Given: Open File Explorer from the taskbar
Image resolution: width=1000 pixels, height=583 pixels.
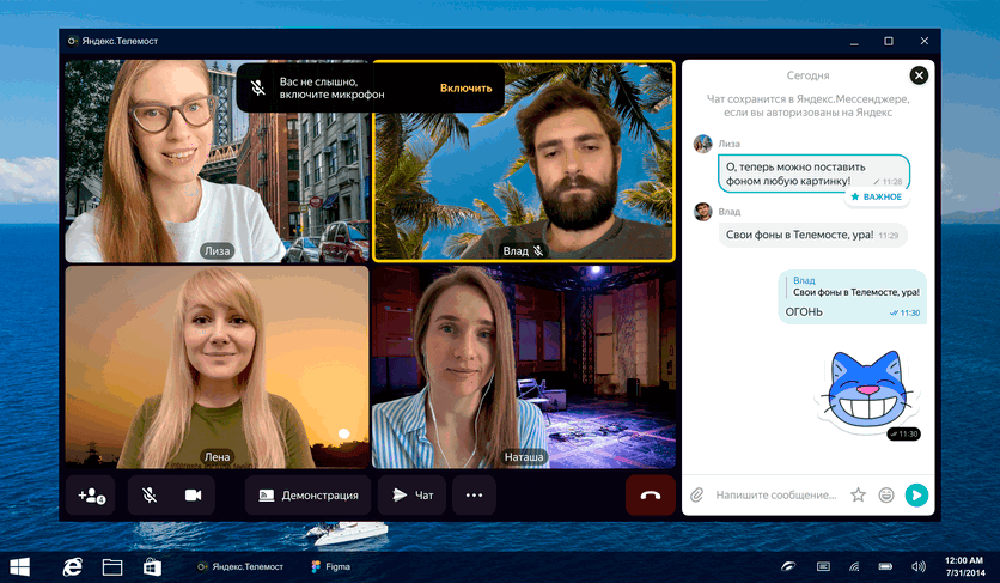Looking at the screenshot, I should (x=112, y=566).
